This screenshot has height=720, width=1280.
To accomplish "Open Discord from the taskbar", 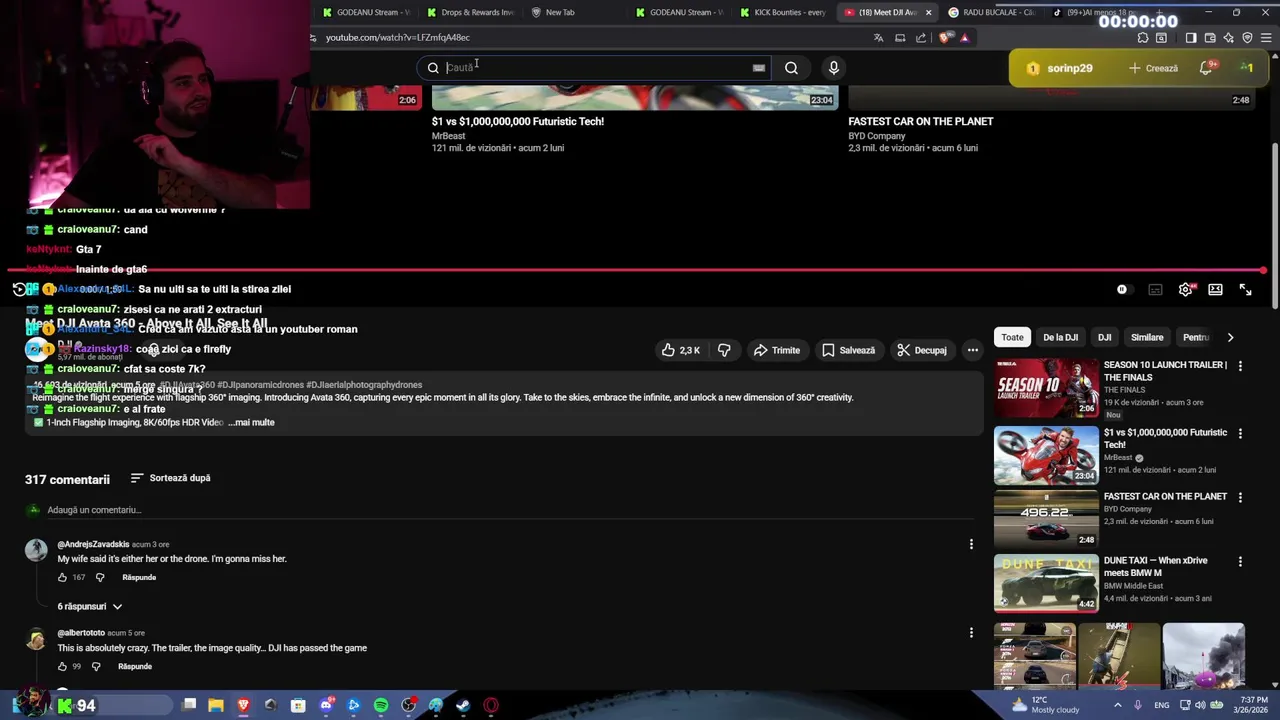I will pyautogui.click(x=326, y=705).
